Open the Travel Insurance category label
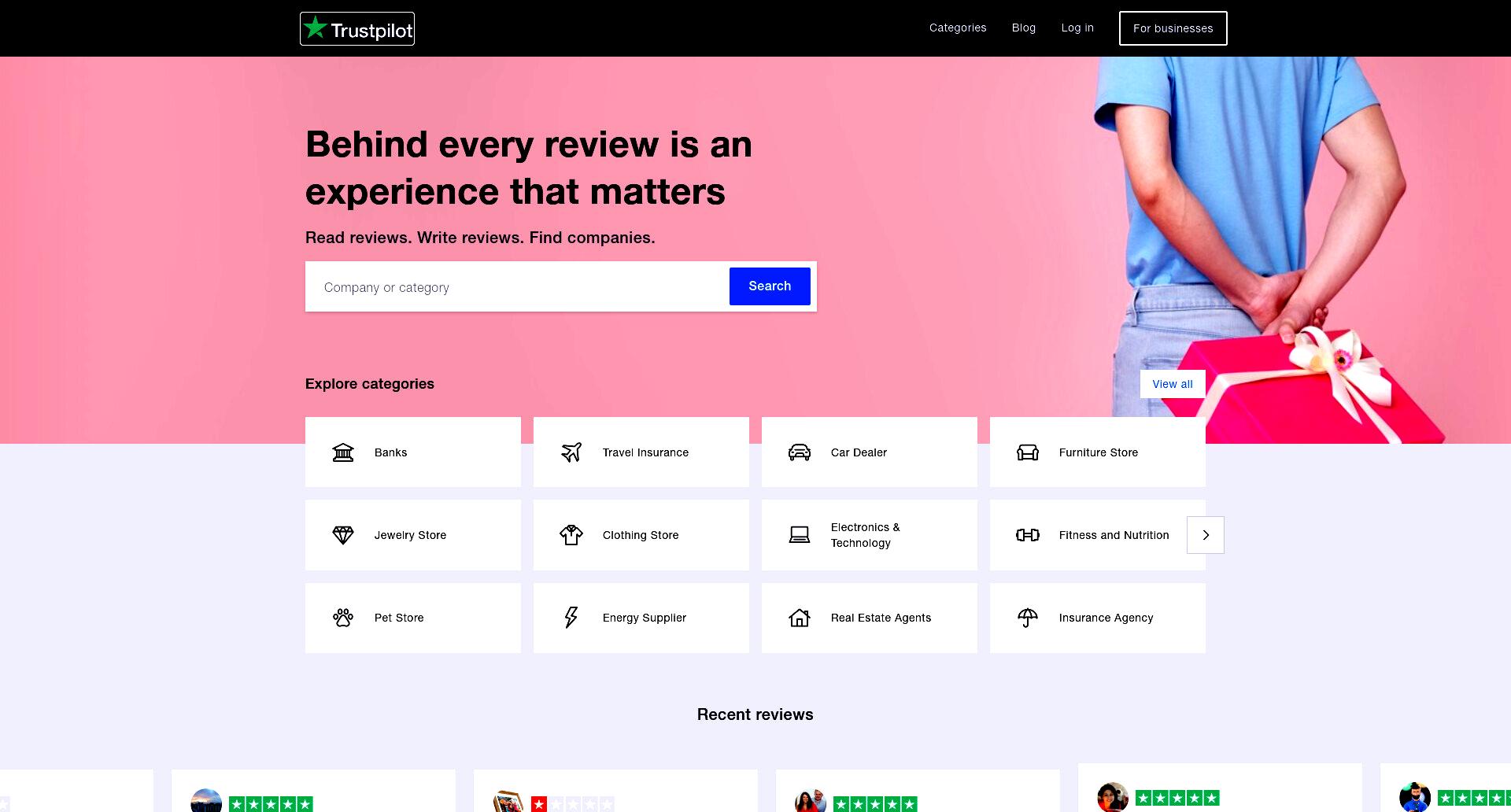The image size is (1511, 812). tap(645, 452)
